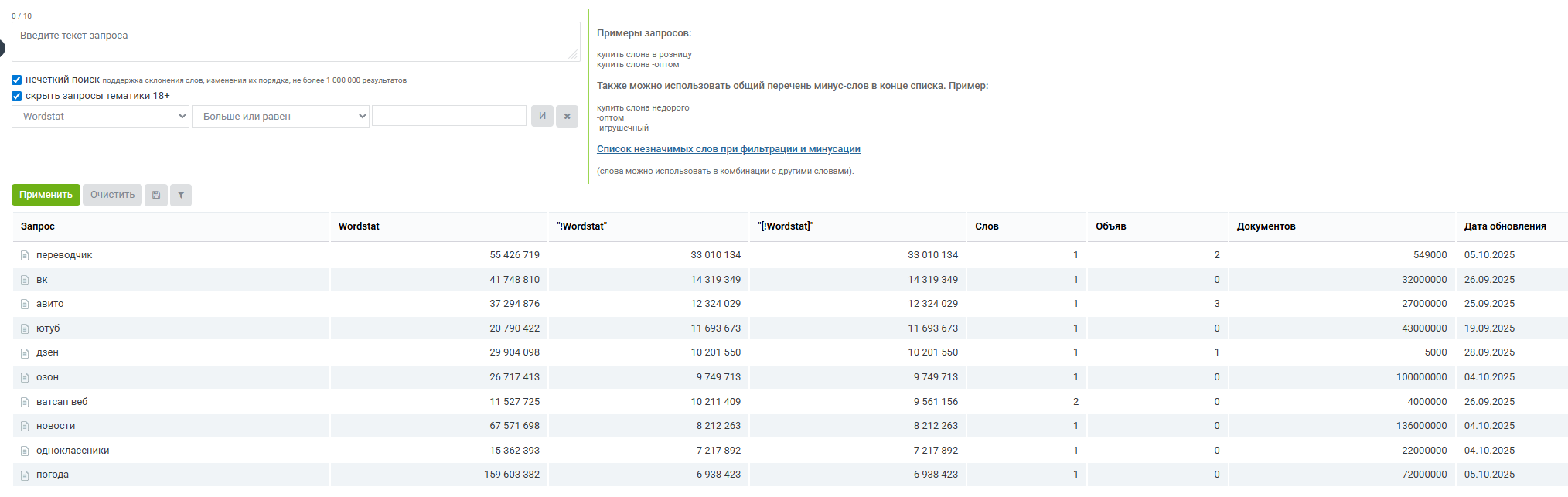Click the document icon beside авито

25,304
